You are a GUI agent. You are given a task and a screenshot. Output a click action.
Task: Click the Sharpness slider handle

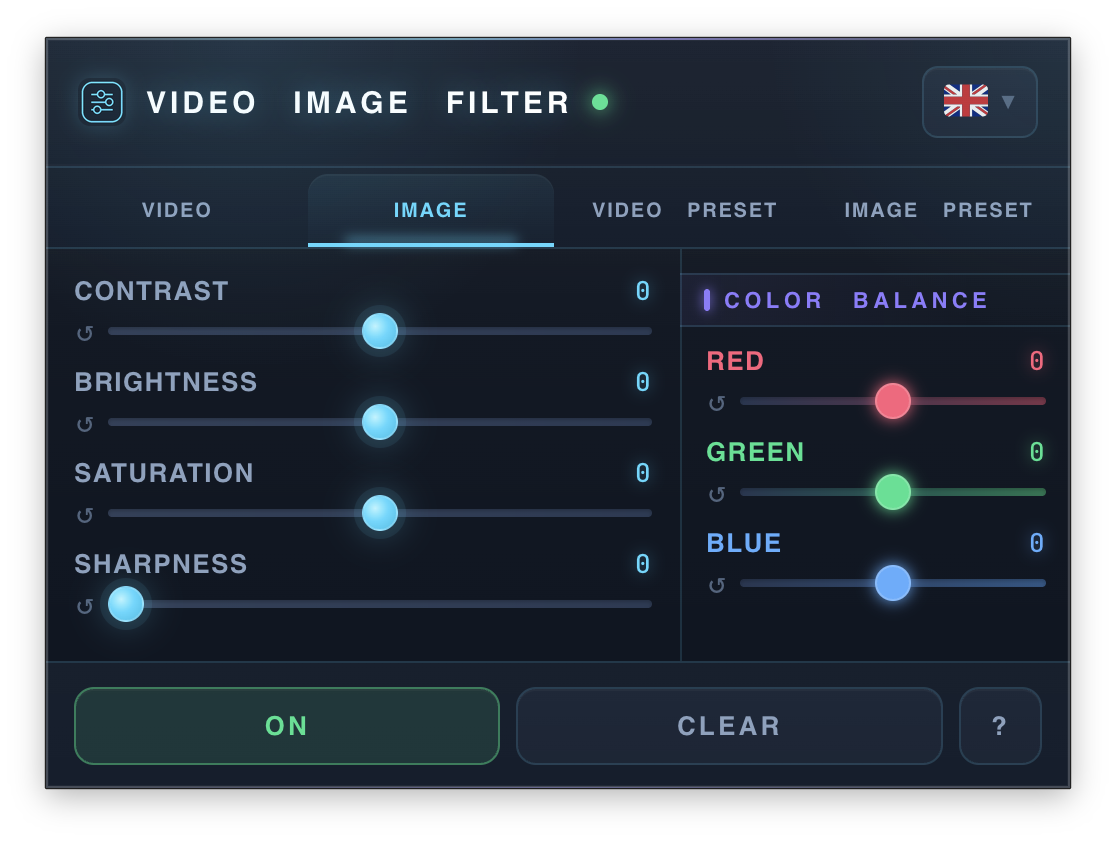tap(126, 604)
